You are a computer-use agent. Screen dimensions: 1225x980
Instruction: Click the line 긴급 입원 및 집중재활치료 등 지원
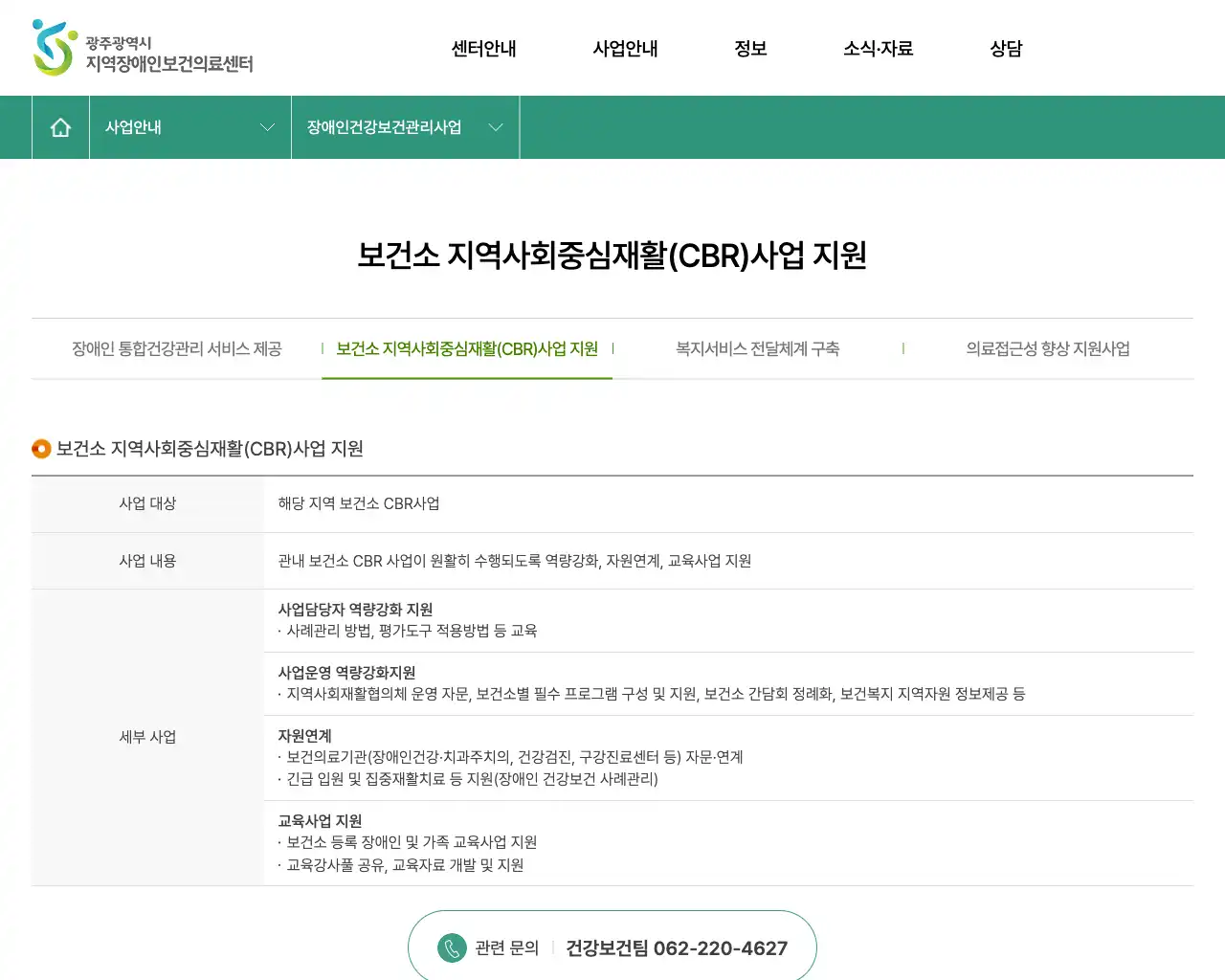point(468,779)
